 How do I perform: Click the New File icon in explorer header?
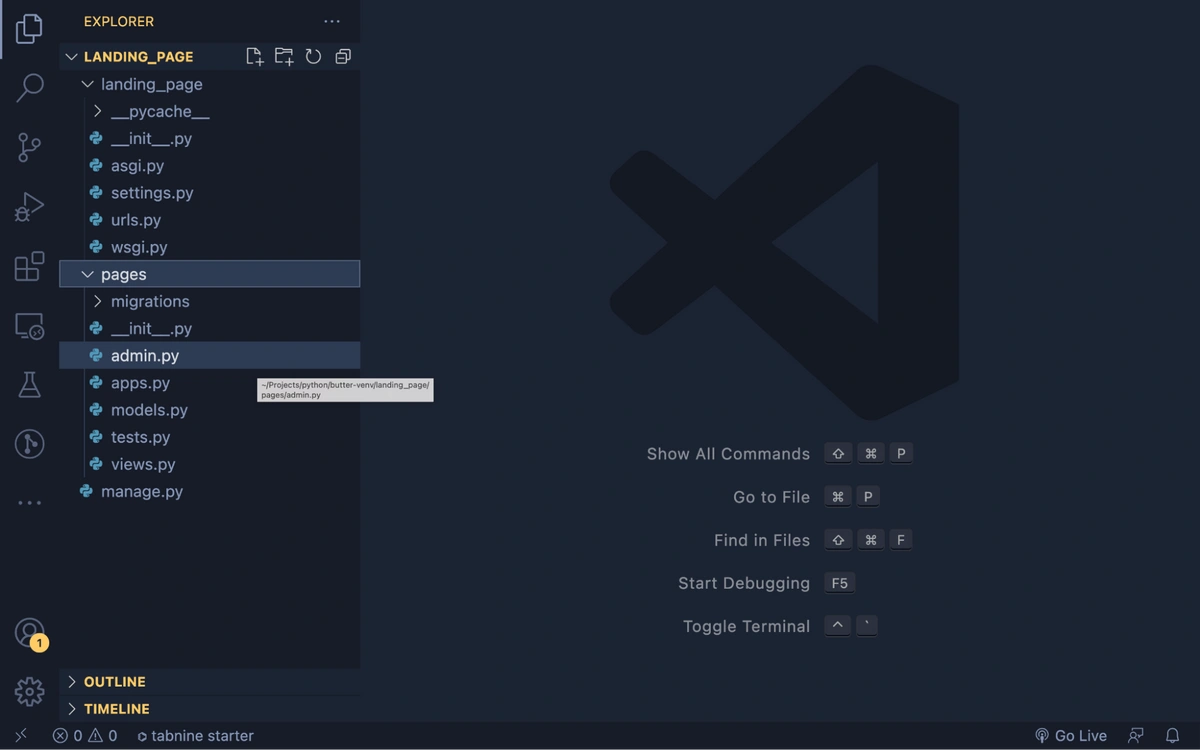tap(255, 57)
